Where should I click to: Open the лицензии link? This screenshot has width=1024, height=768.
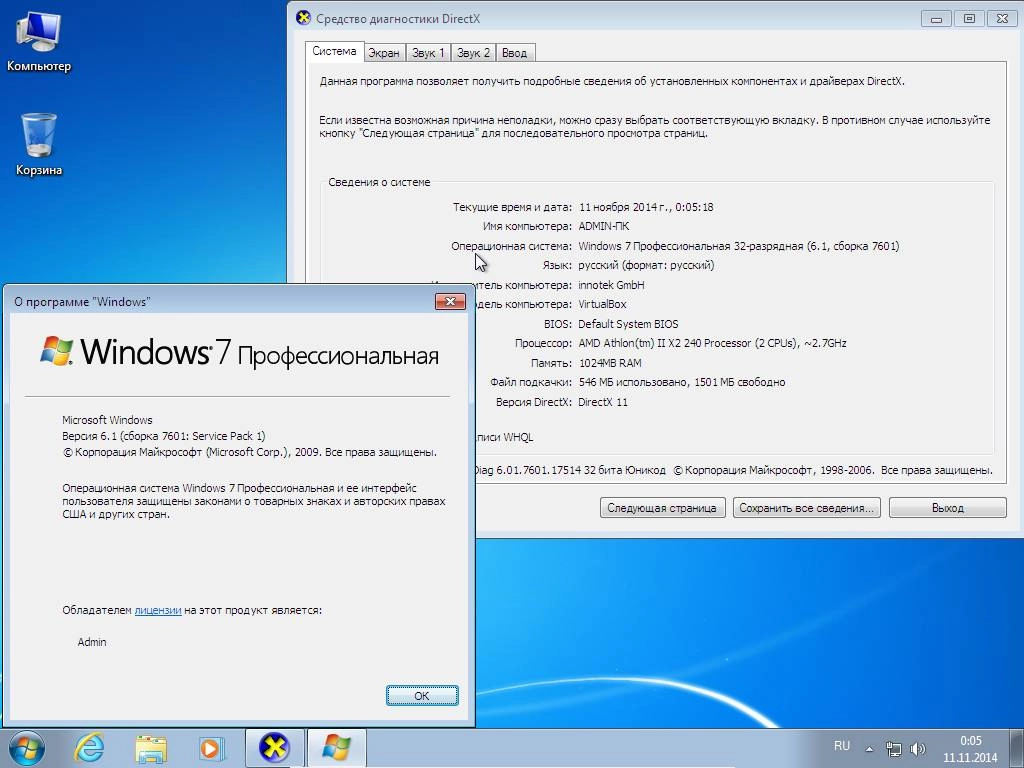157,610
